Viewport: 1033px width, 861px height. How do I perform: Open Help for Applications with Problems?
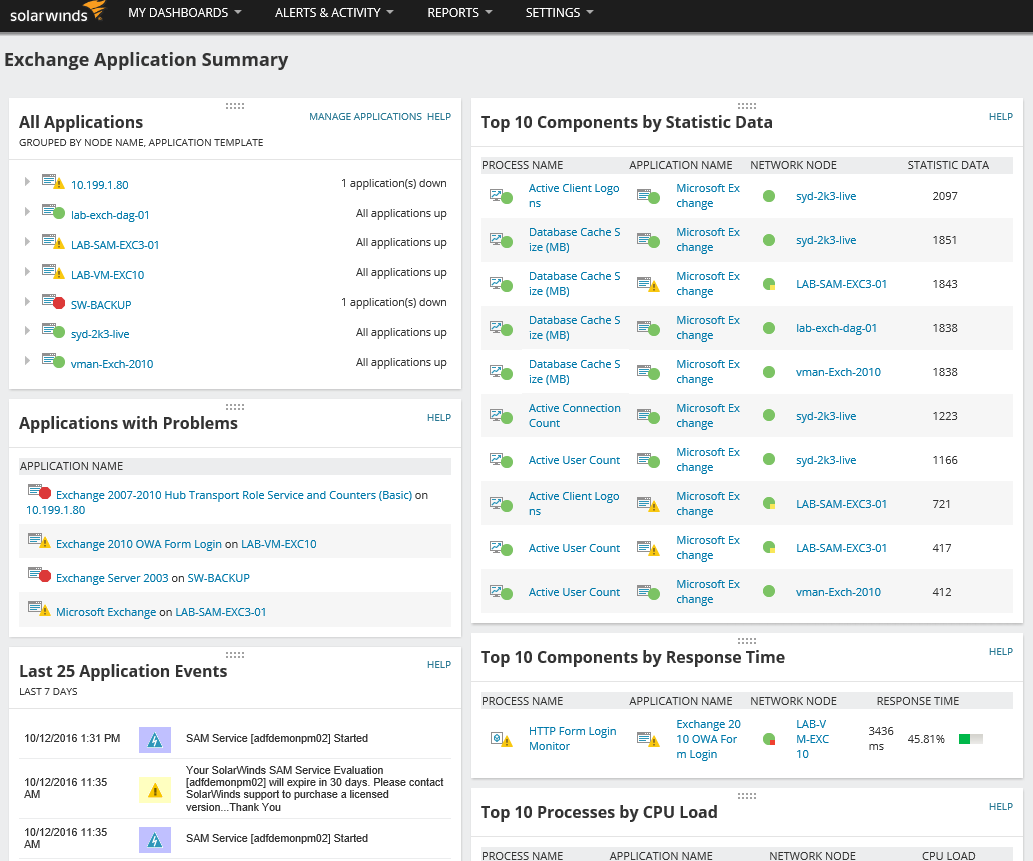439,418
